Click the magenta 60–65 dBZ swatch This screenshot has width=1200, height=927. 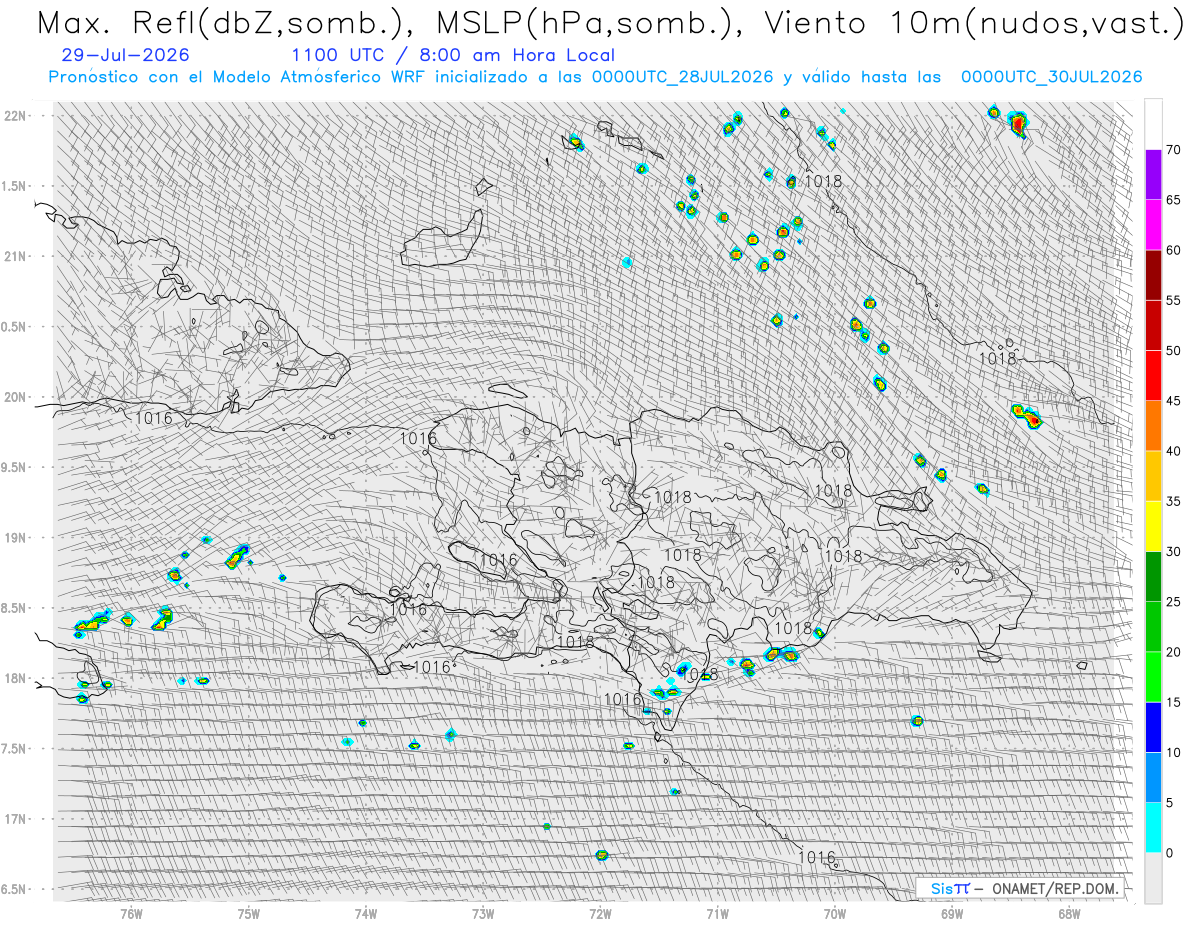coord(1153,225)
